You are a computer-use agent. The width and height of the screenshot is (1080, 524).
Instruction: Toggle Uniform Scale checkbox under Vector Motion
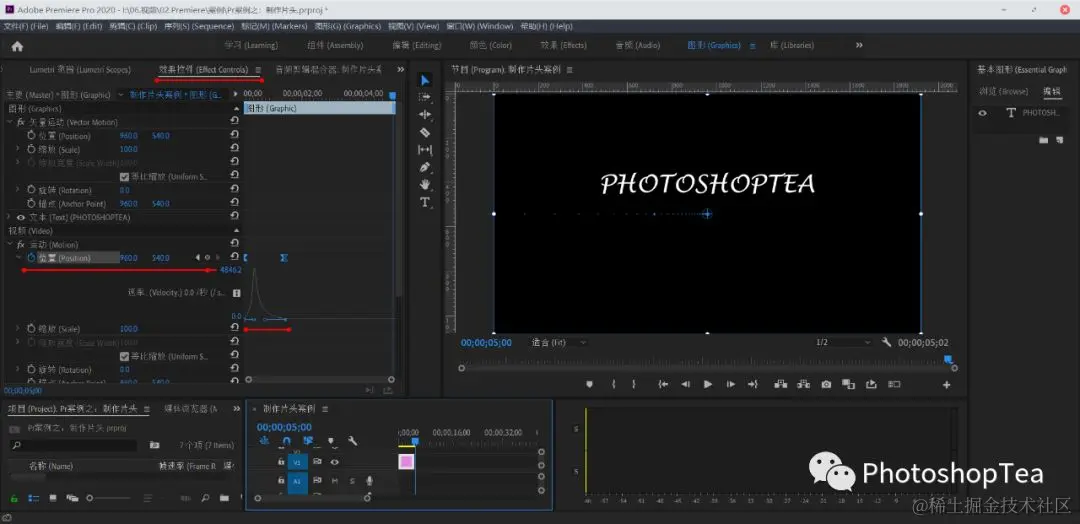pos(124,177)
